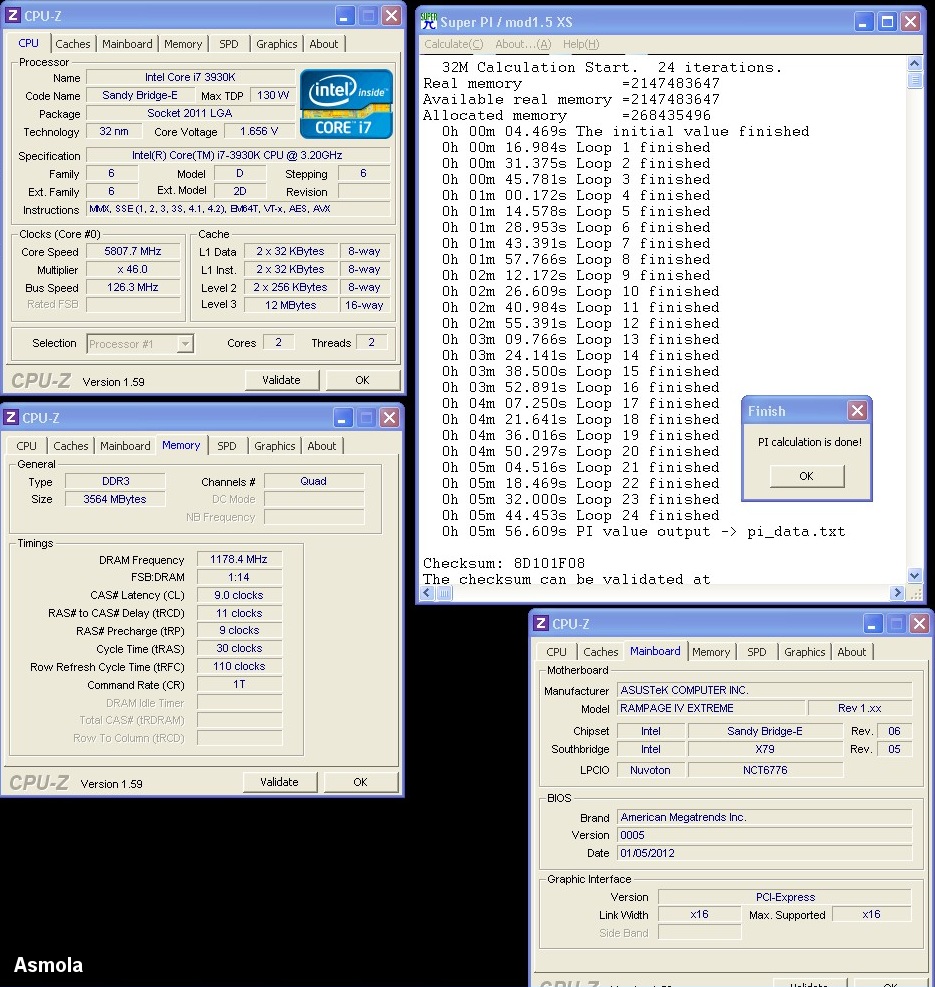The height and width of the screenshot is (987, 935).
Task: Open the About menu in Super PI
Action: (x=523, y=44)
